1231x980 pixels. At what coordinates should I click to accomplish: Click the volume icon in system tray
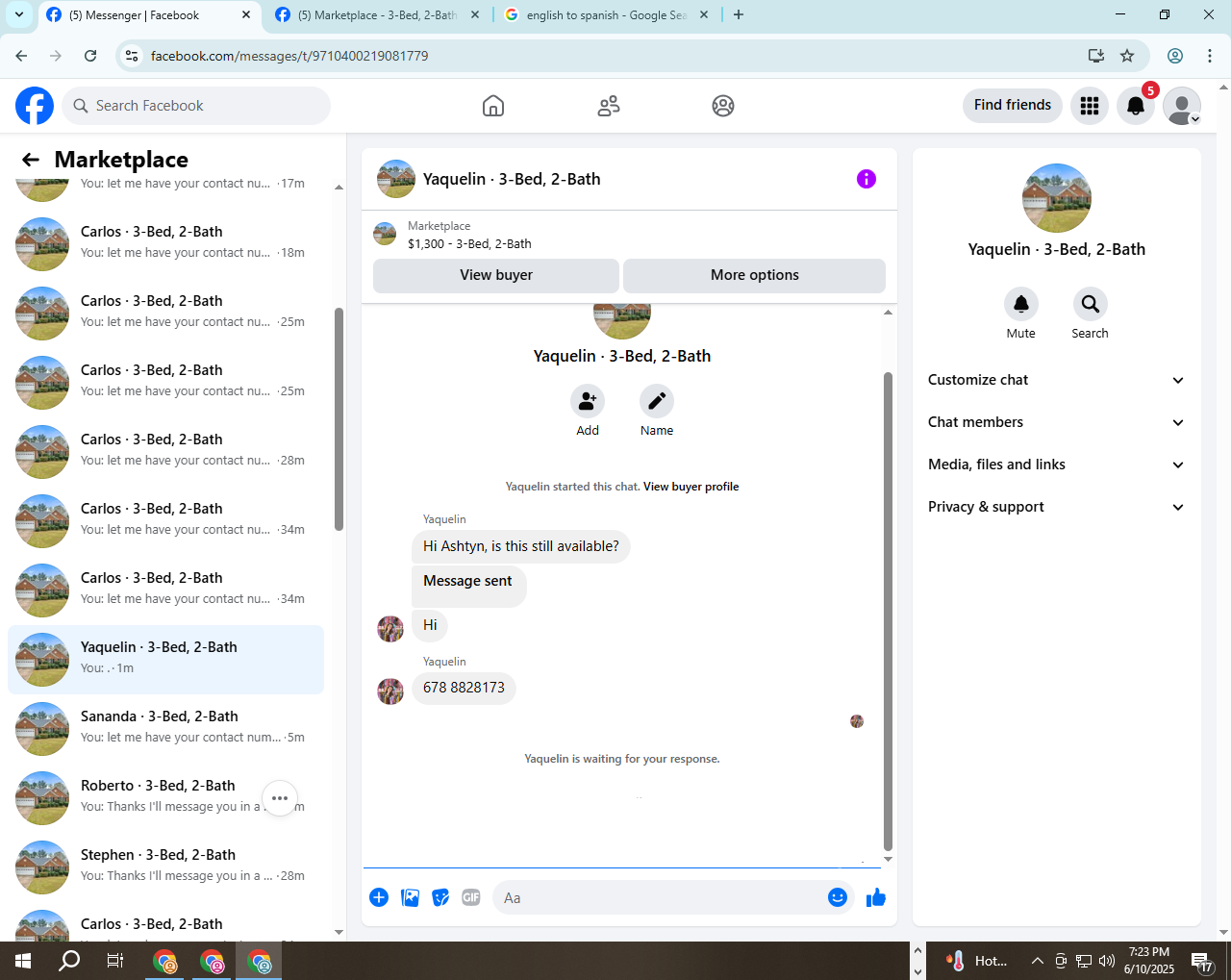pyautogui.click(x=1107, y=961)
